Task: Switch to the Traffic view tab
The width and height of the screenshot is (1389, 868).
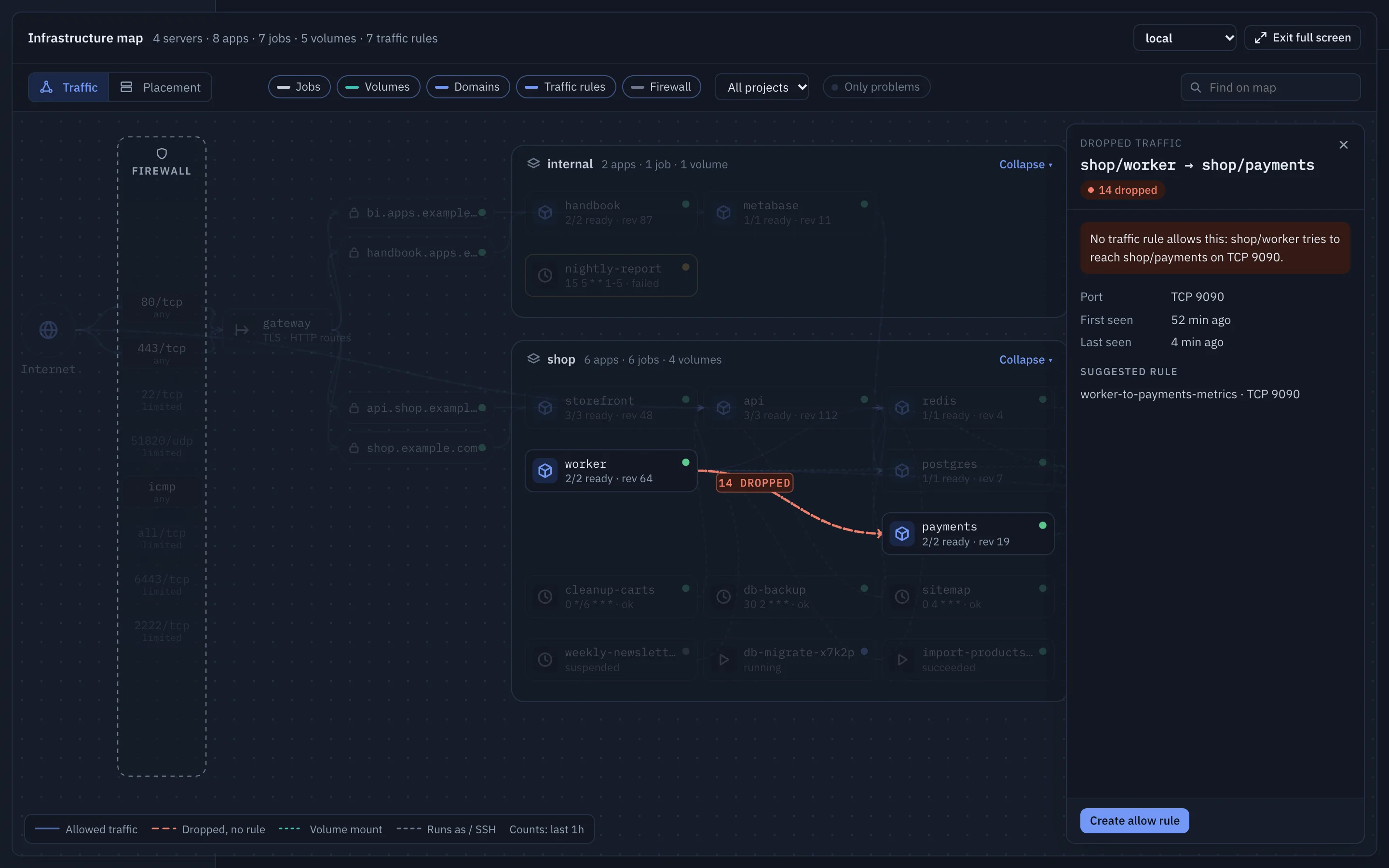Action: (x=68, y=87)
